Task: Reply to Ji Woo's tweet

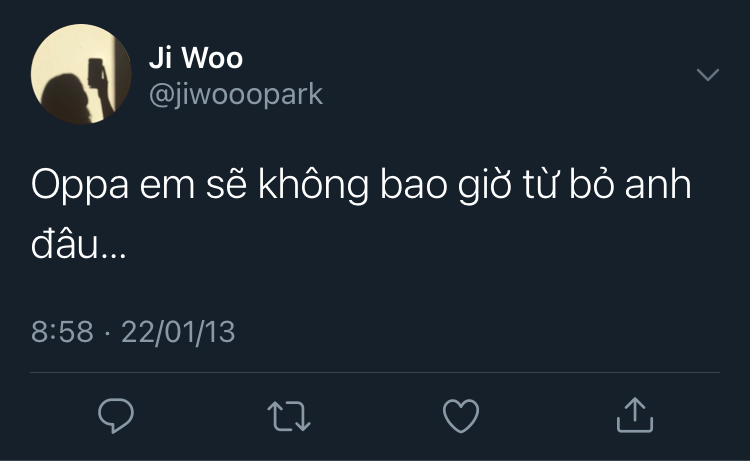Action: click(x=116, y=416)
